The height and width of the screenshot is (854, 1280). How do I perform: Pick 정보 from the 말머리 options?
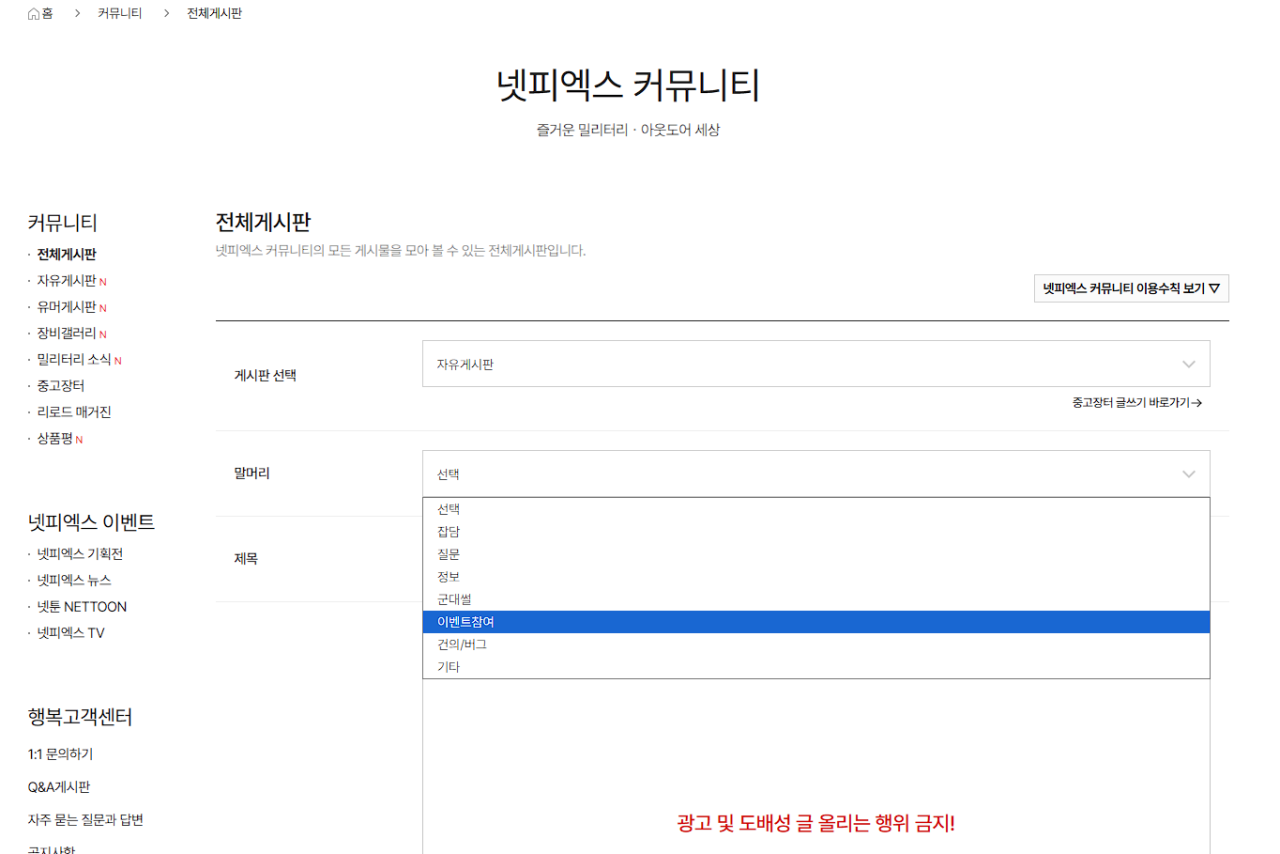[x=449, y=577]
